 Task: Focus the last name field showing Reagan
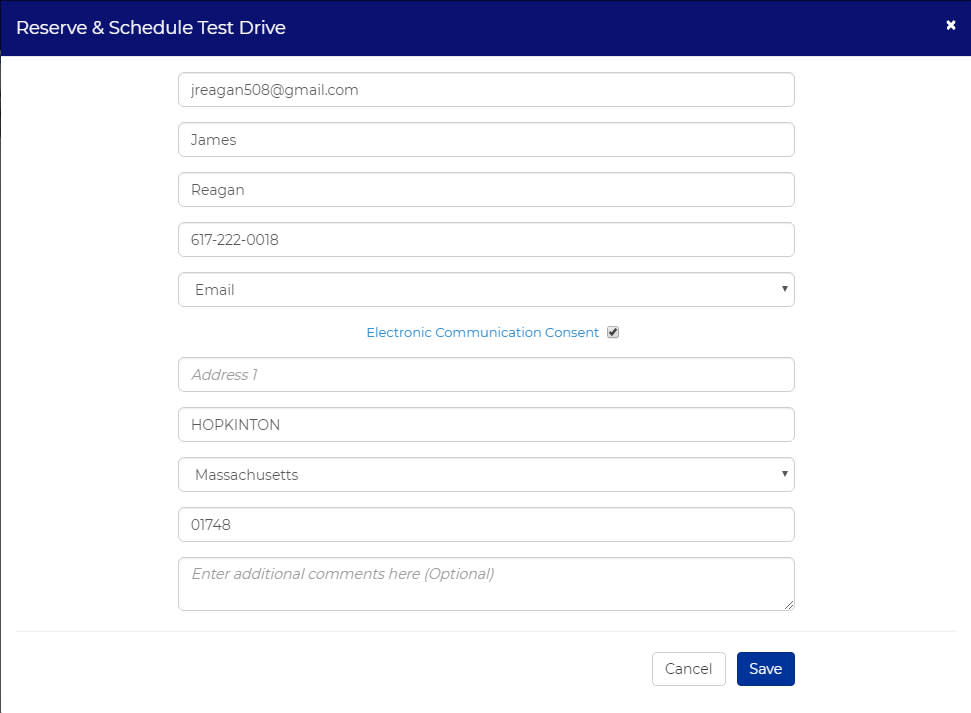point(486,190)
